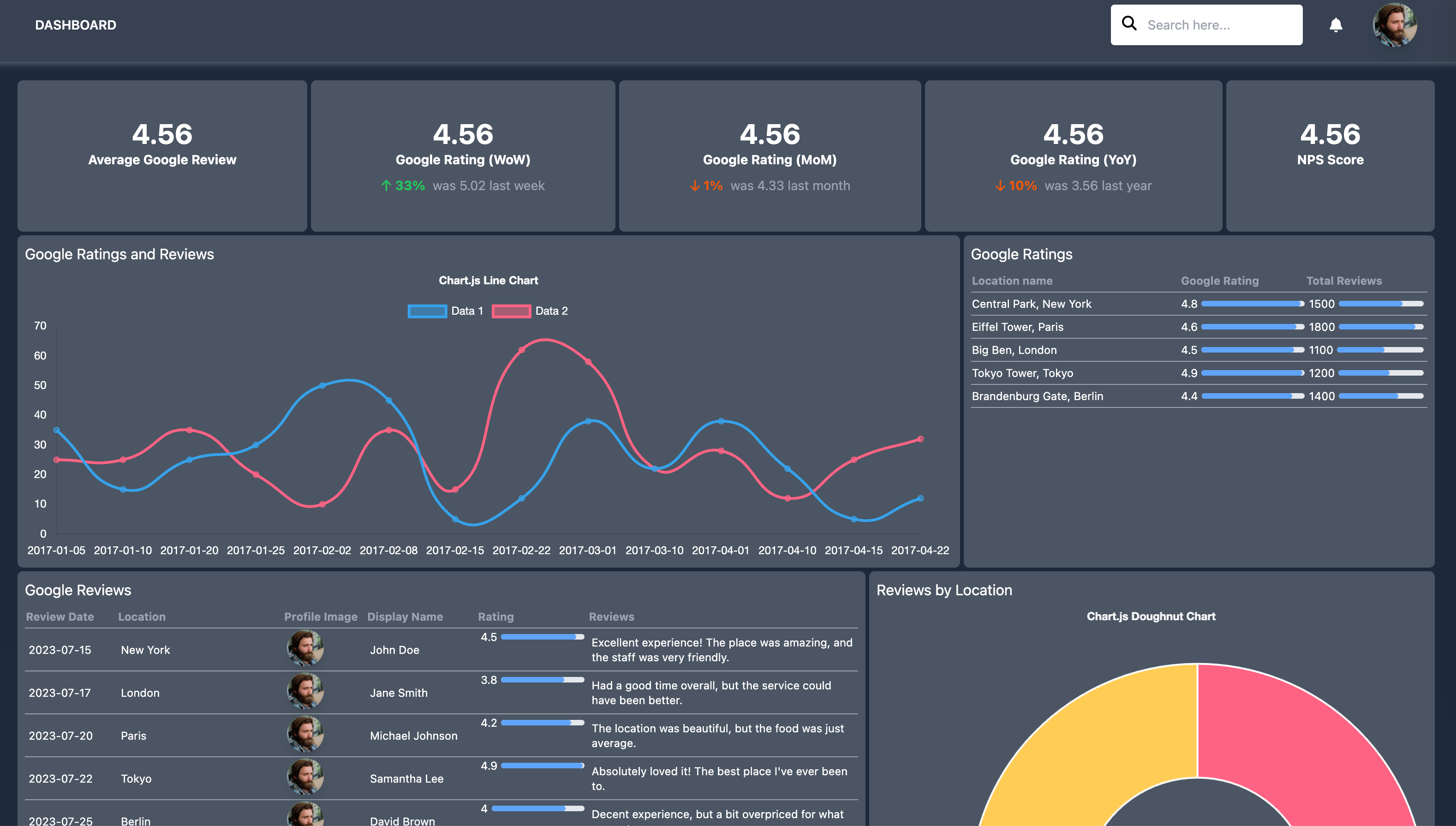Click the Samantha Lee display name
Image resolution: width=1456 pixels, height=826 pixels.
[x=407, y=778]
